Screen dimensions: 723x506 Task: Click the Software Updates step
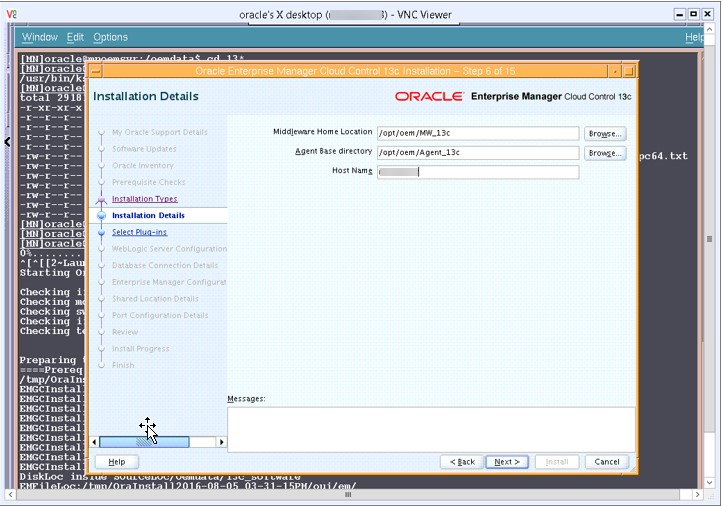pyautogui.click(x=144, y=149)
